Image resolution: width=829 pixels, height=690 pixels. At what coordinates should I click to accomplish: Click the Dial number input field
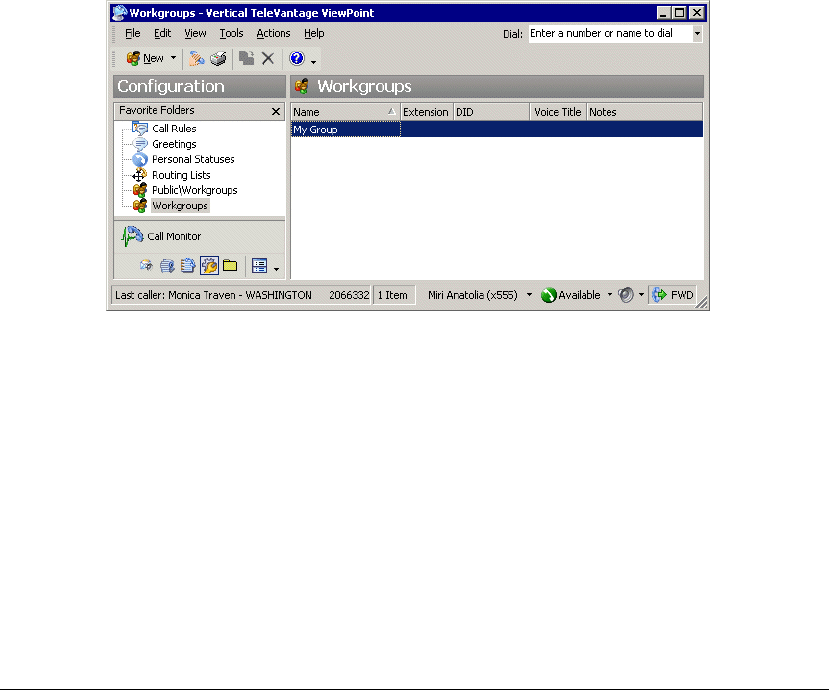click(x=610, y=33)
